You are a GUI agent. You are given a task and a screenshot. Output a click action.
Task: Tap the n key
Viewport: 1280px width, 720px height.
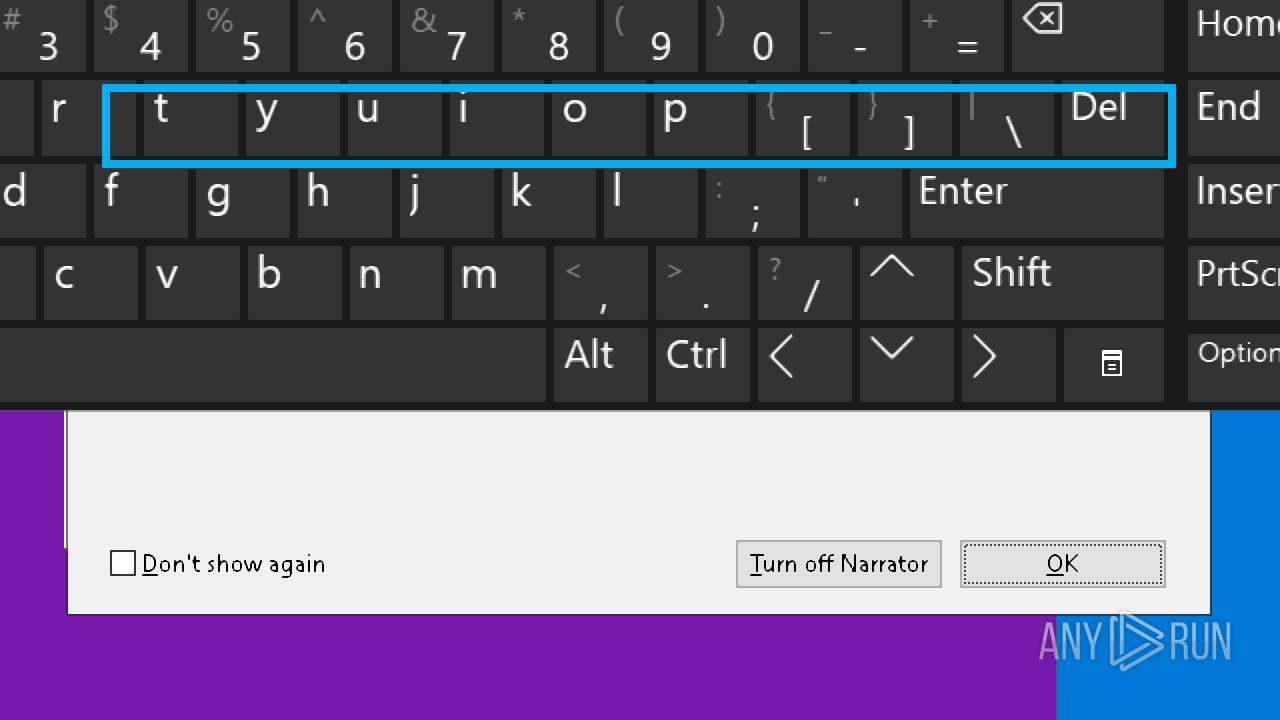[x=395, y=283]
